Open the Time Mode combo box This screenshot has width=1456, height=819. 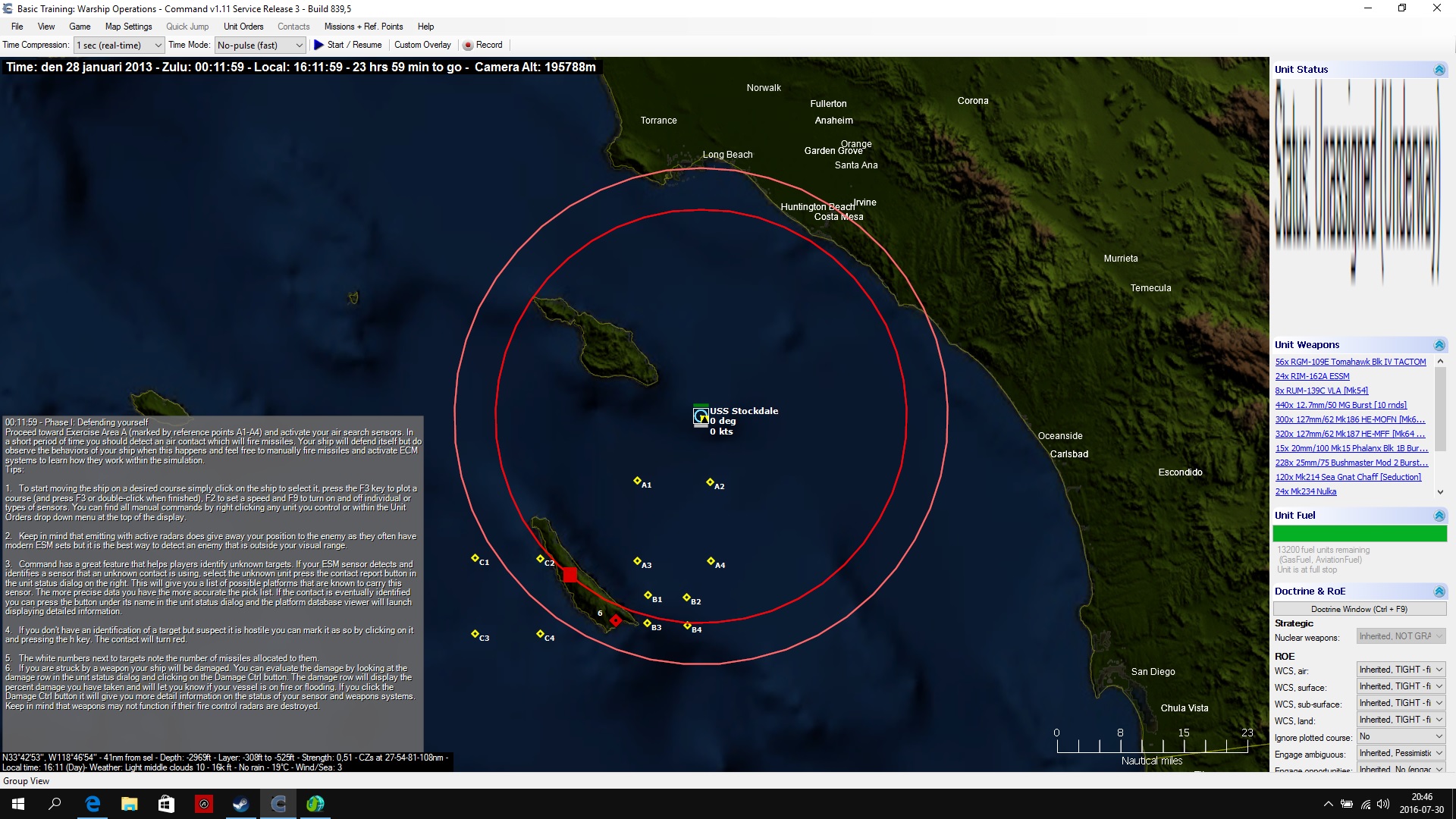pos(260,45)
